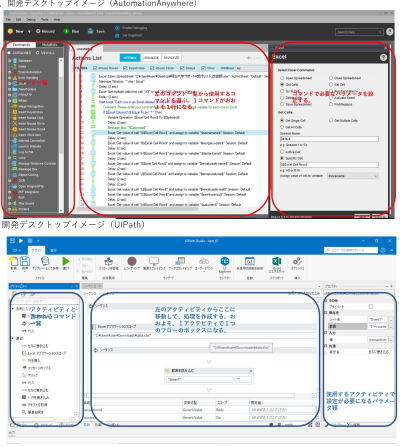This screenshot has width=400, height=447.
Task: Click the Save as Template icon in UiPath
Action: (45, 261)
